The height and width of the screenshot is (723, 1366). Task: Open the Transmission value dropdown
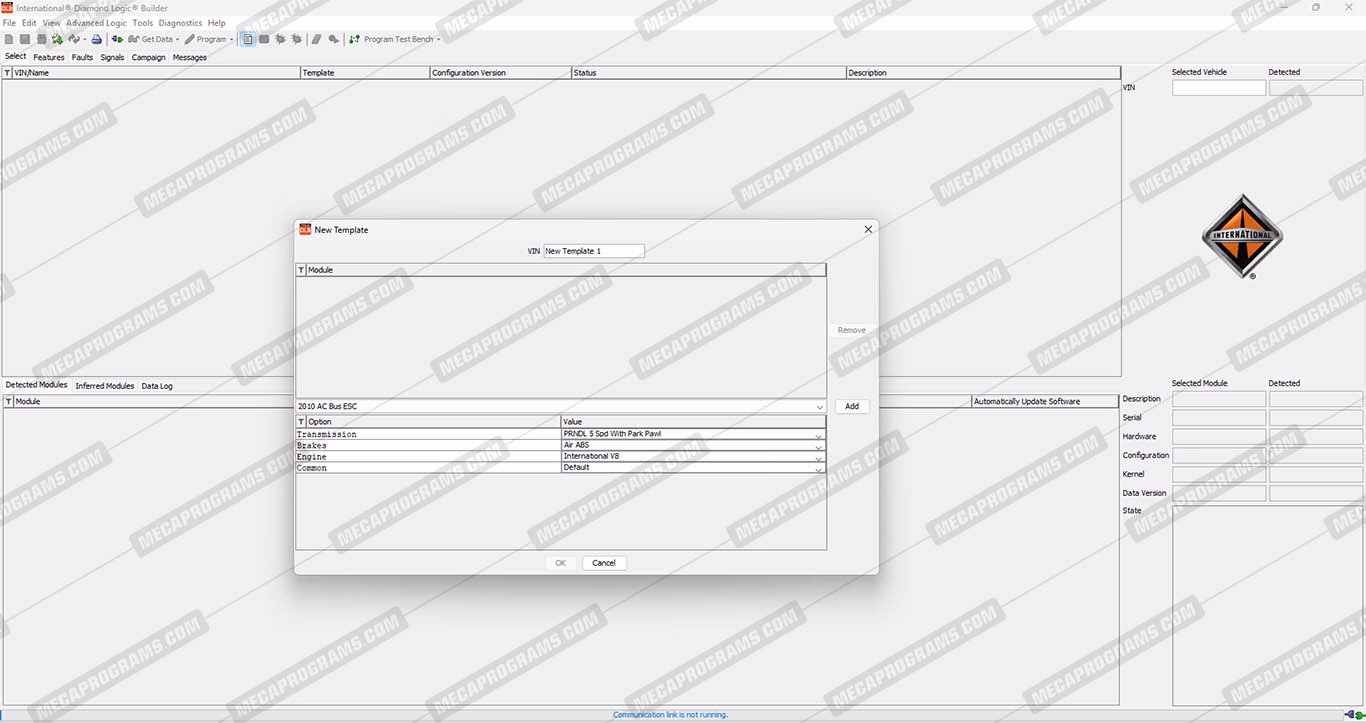tap(819, 435)
